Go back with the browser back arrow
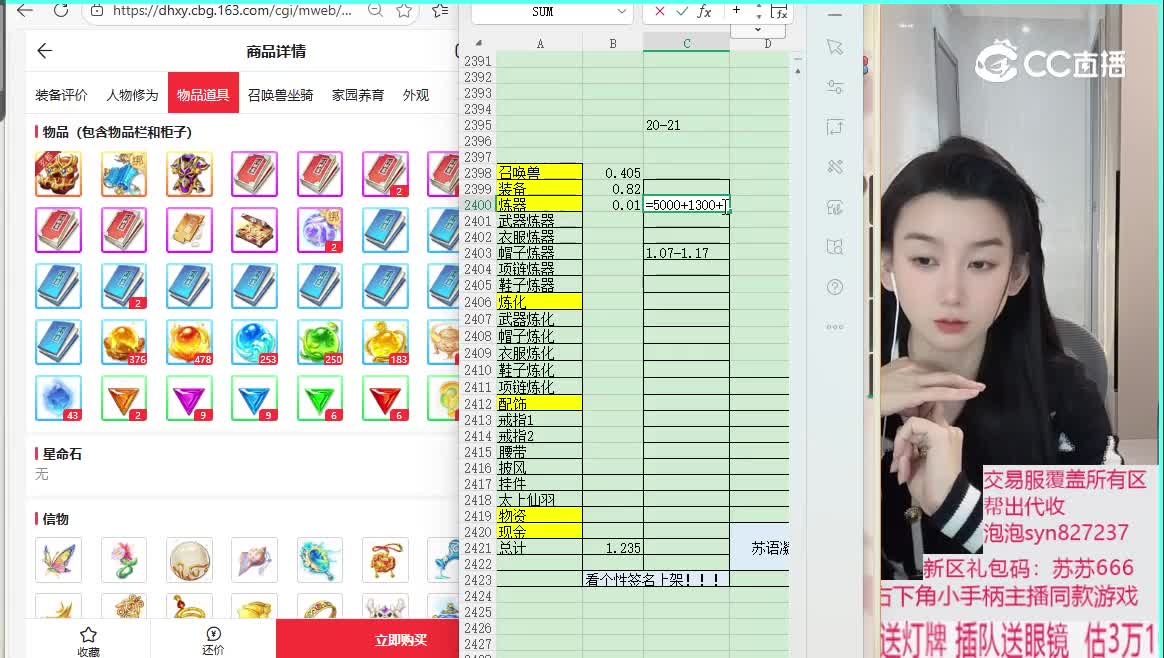The width and height of the screenshot is (1164, 658). (24, 10)
